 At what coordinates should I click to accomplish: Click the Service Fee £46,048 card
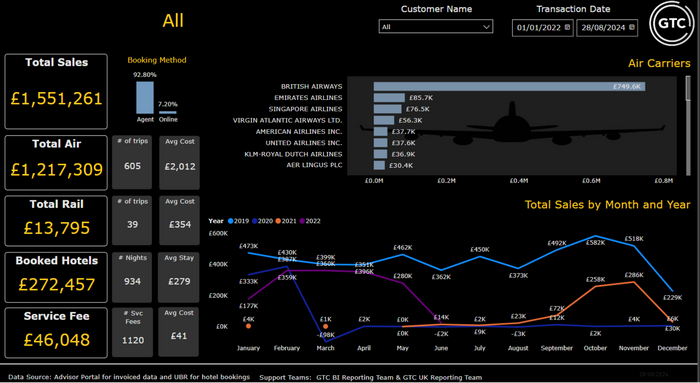(x=56, y=333)
